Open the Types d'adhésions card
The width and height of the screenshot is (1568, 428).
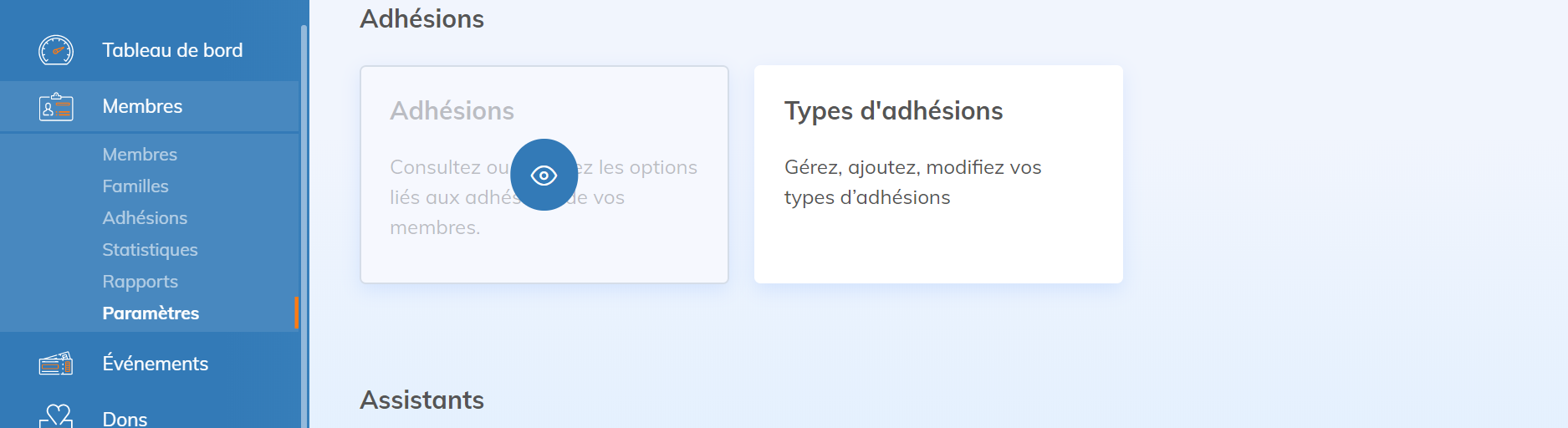click(937, 174)
